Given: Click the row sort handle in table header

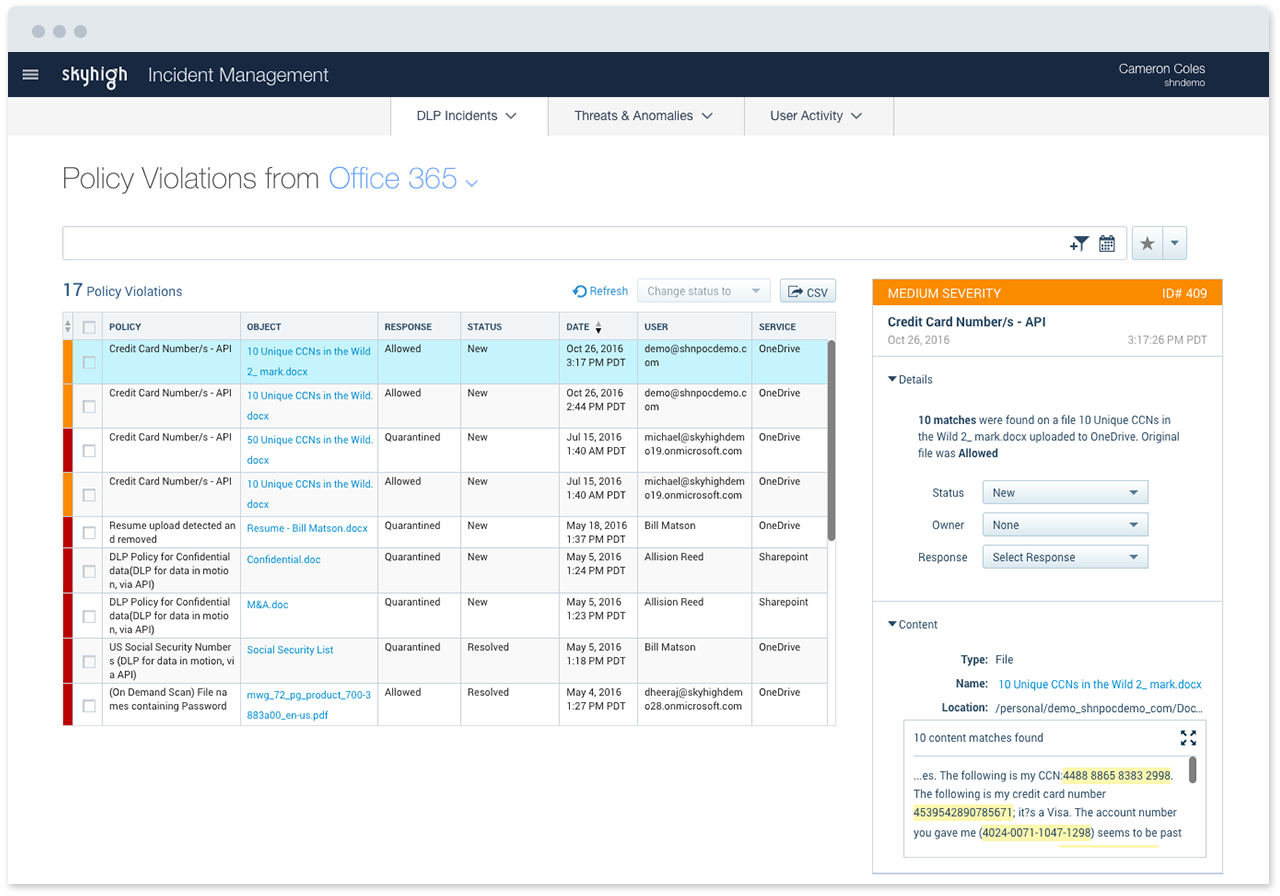Looking at the screenshot, I should 68,327.
